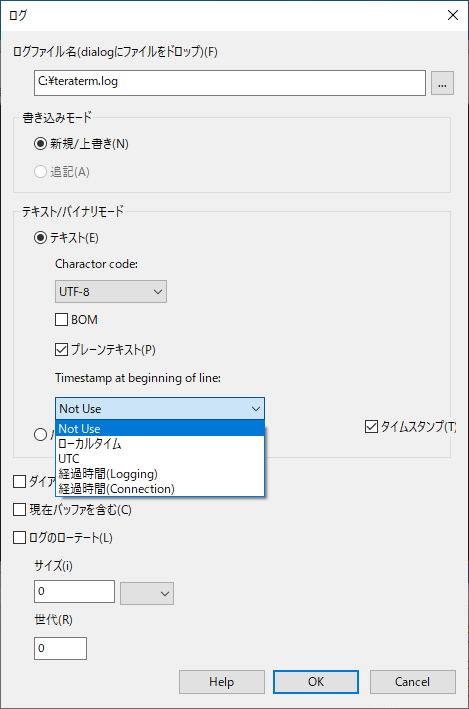Enable the BOM checkbox
This screenshot has width=469, height=709.
pyautogui.click(x=62, y=320)
